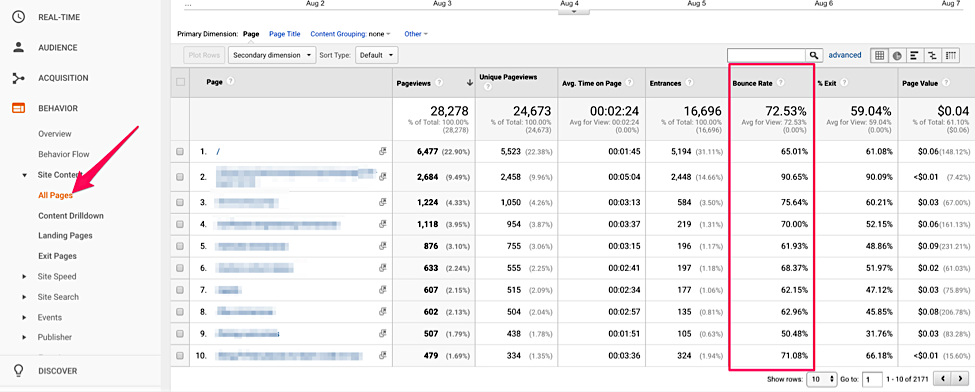Click the Audience person icon
Image resolution: width=975 pixels, height=392 pixels.
point(19,47)
